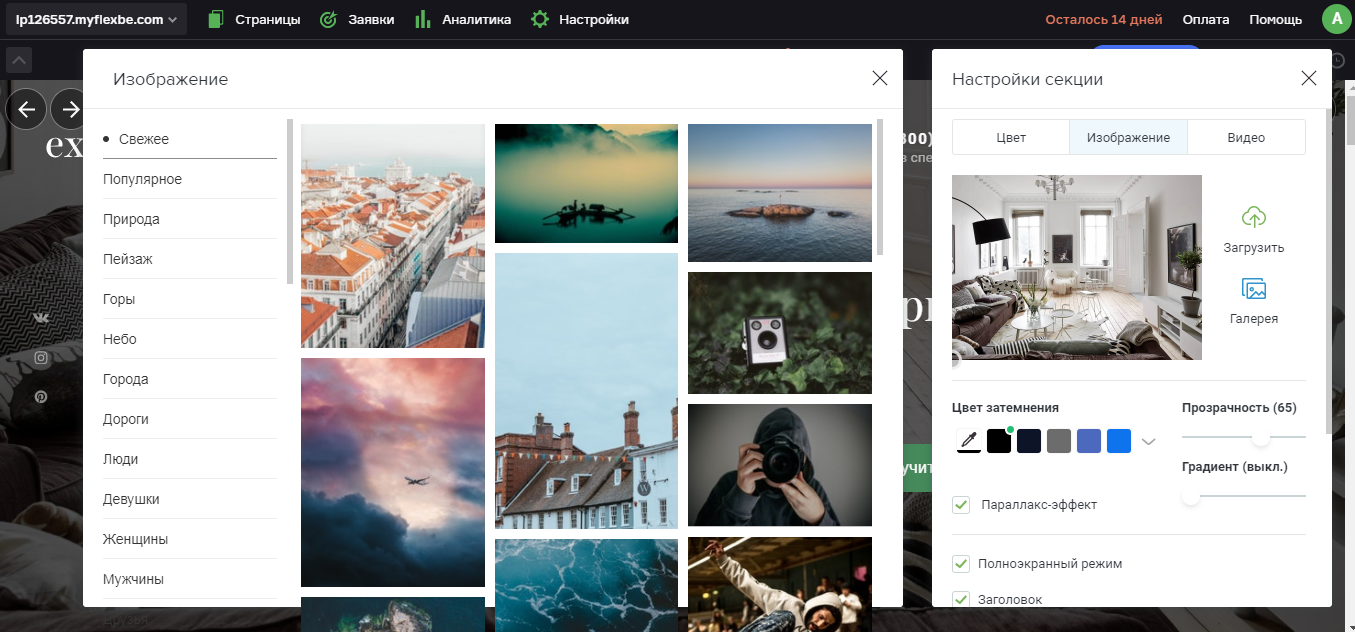1355x632 pixels.
Task: Open the VK social icon
Action: coord(41,317)
